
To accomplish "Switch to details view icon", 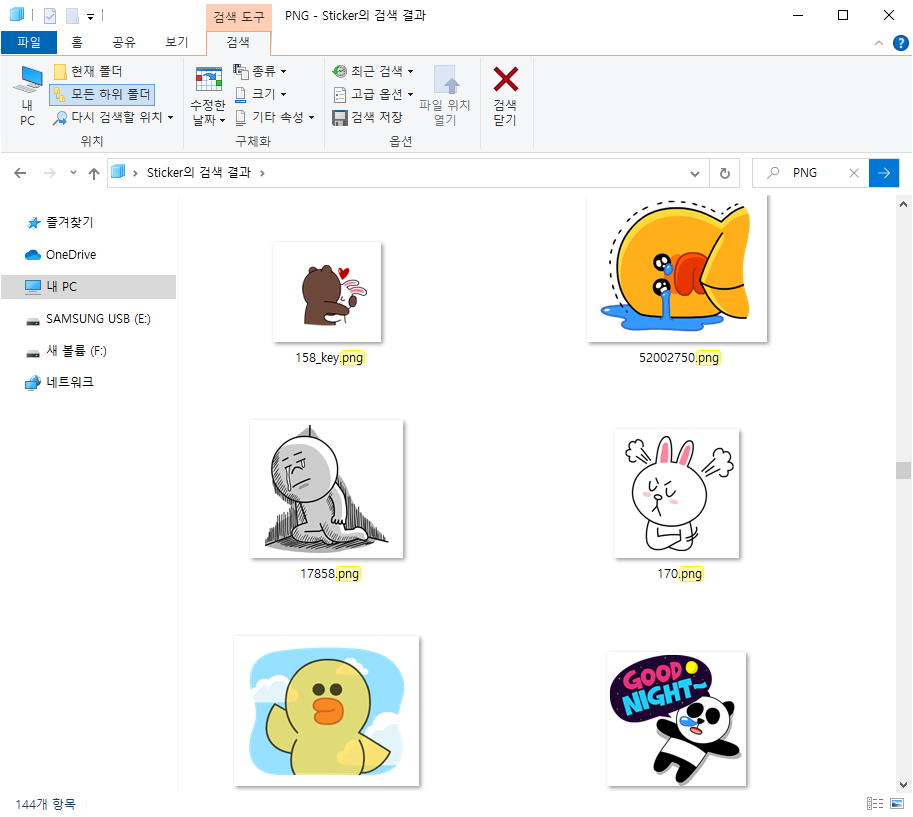I will pyautogui.click(x=875, y=804).
